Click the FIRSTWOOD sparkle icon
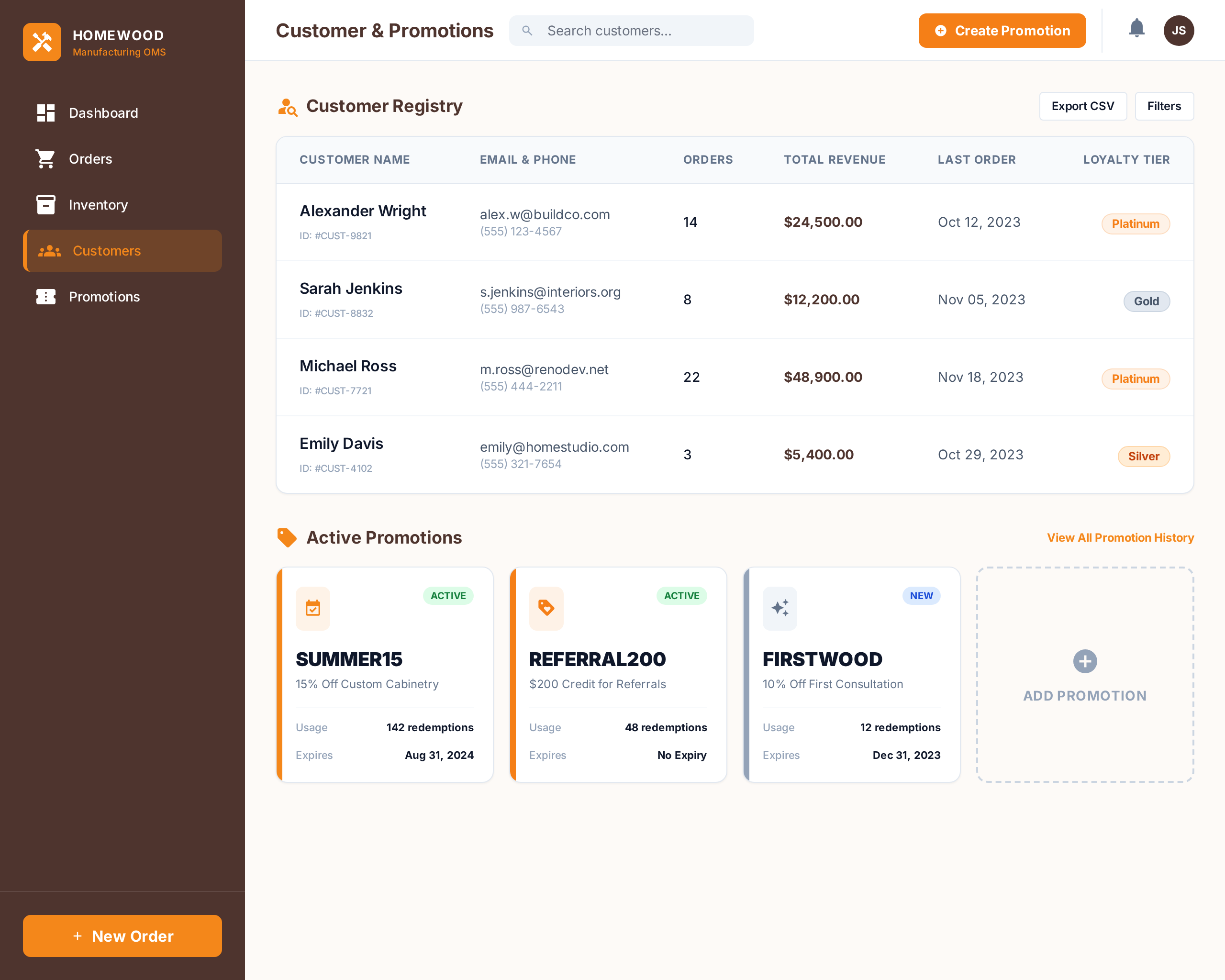The image size is (1225, 980). (780, 609)
